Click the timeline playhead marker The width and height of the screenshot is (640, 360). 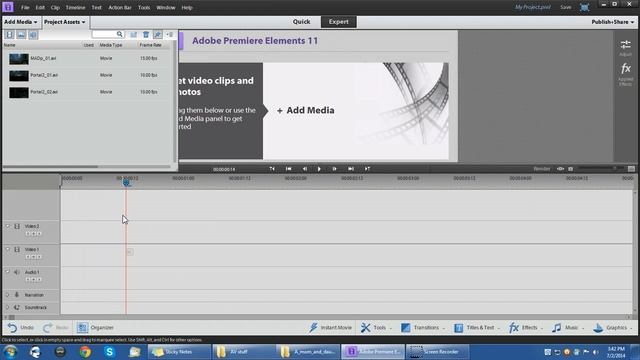[127, 182]
